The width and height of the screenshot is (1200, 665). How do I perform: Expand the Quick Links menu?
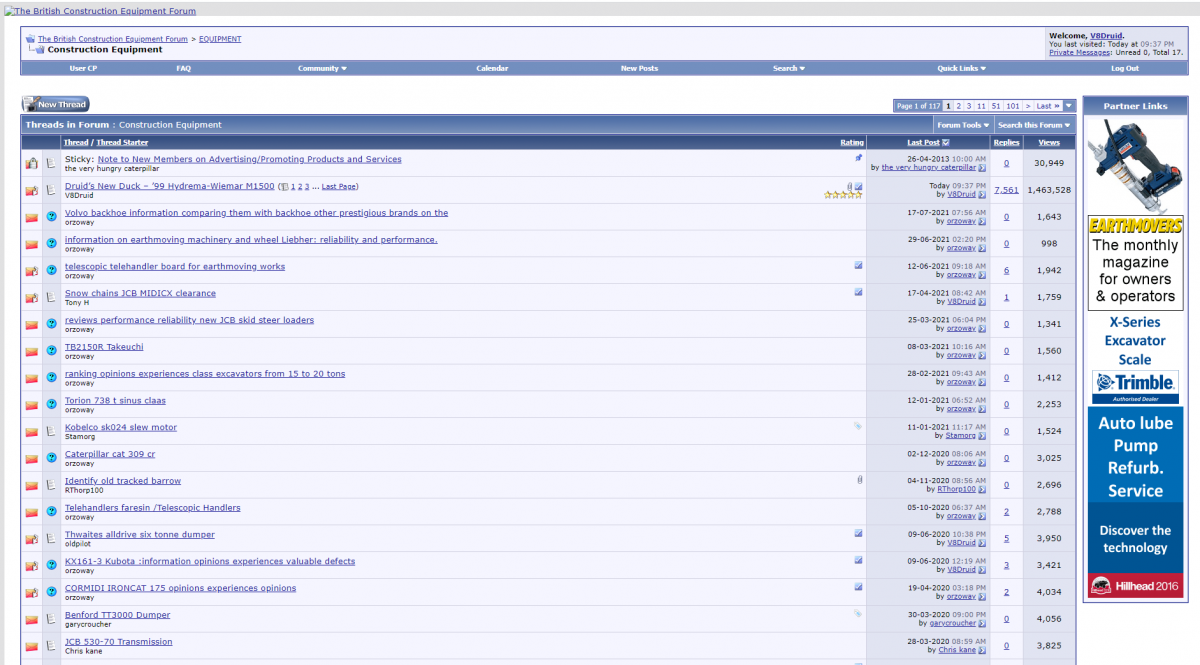pyautogui.click(x=961, y=68)
